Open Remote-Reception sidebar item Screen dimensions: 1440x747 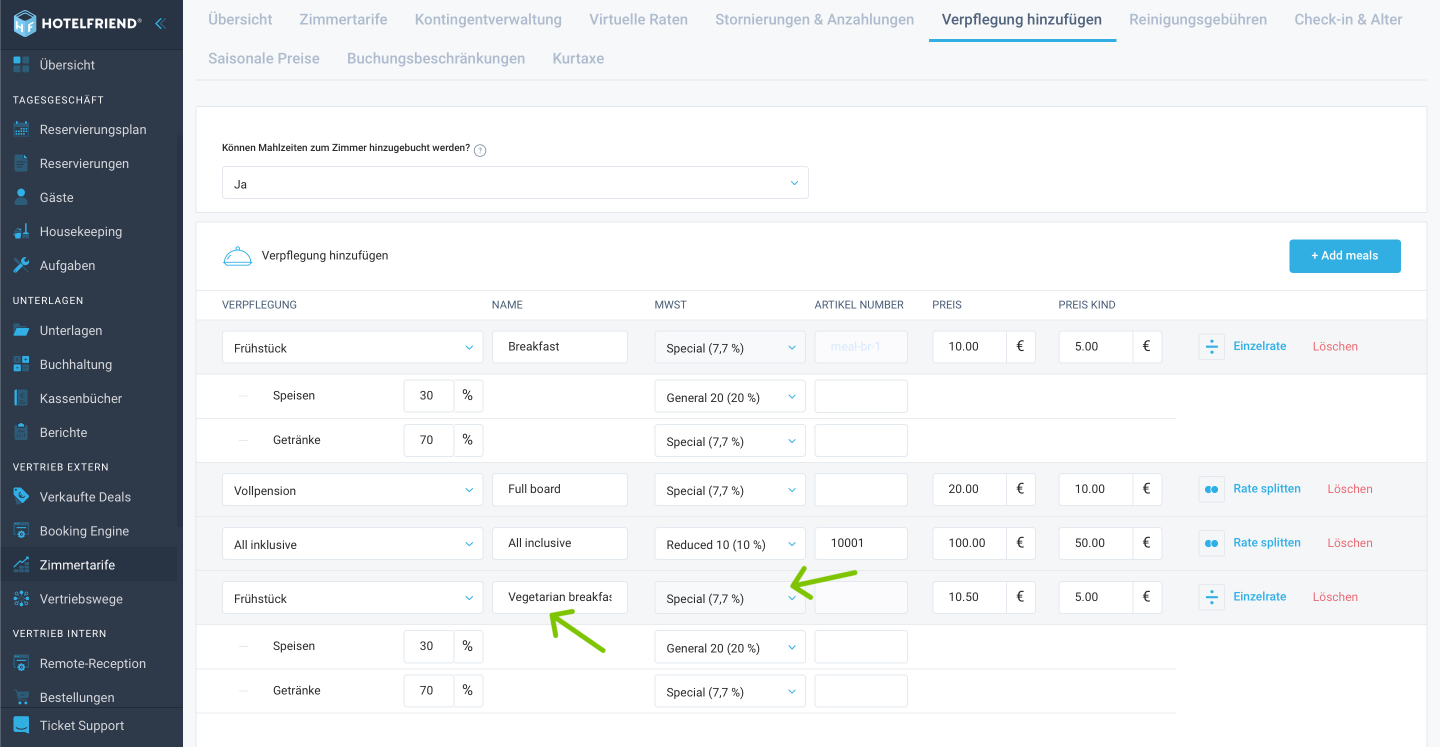coord(92,664)
